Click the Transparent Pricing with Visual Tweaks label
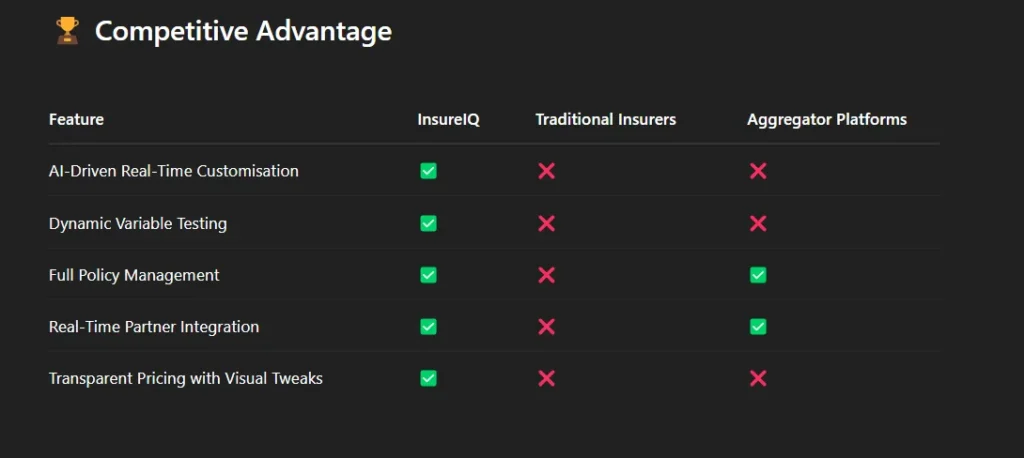Image resolution: width=1024 pixels, height=458 pixels. [186, 378]
